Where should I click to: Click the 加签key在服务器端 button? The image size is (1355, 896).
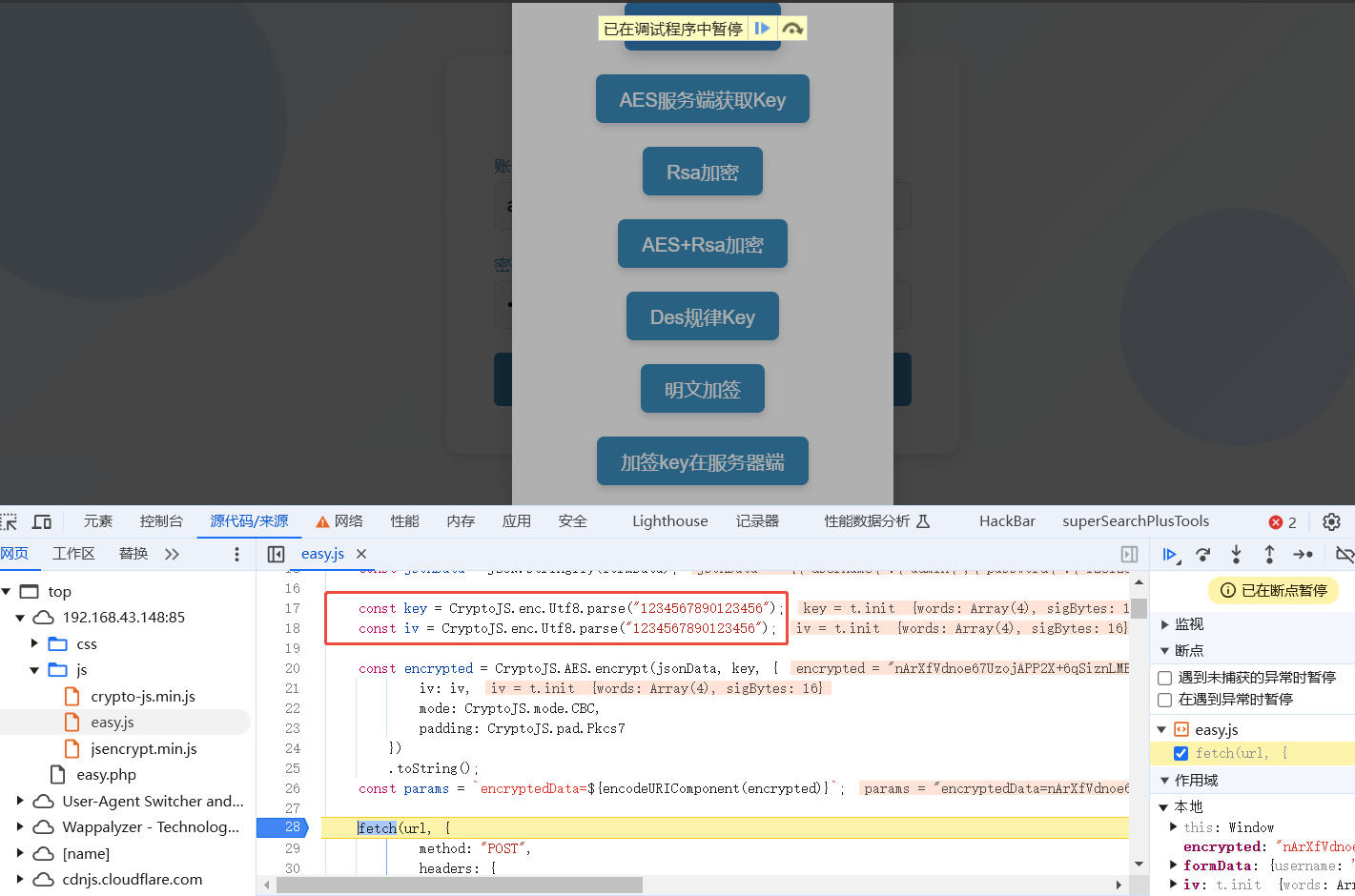point(703,461)
